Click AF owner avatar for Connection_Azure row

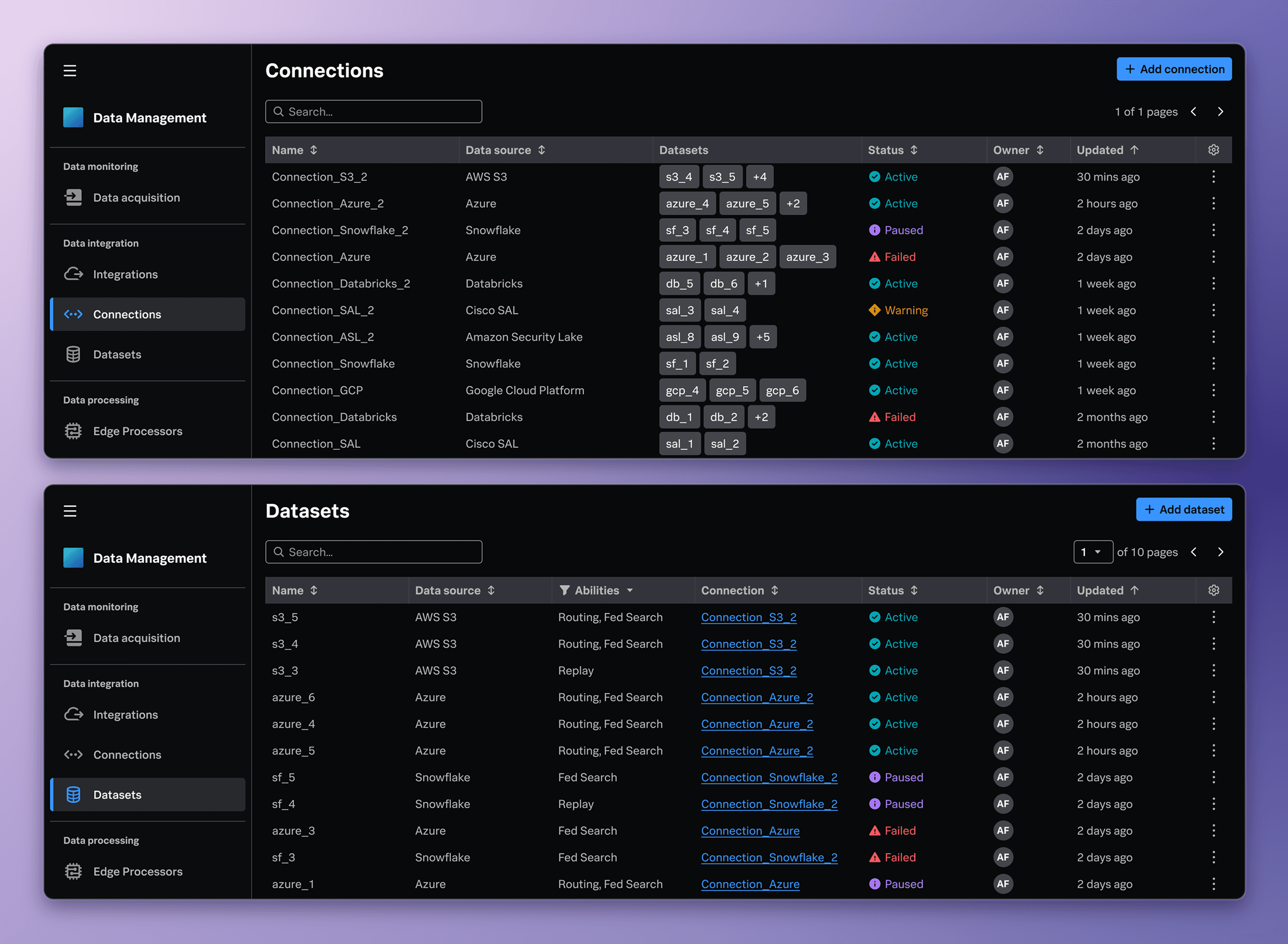[x=1003, y=257]
